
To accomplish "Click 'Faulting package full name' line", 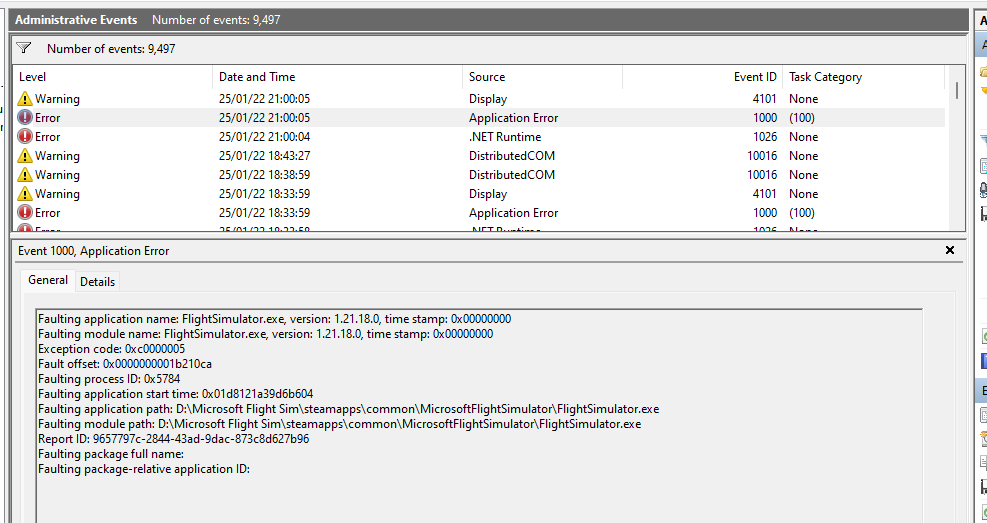I will (111, 454).
